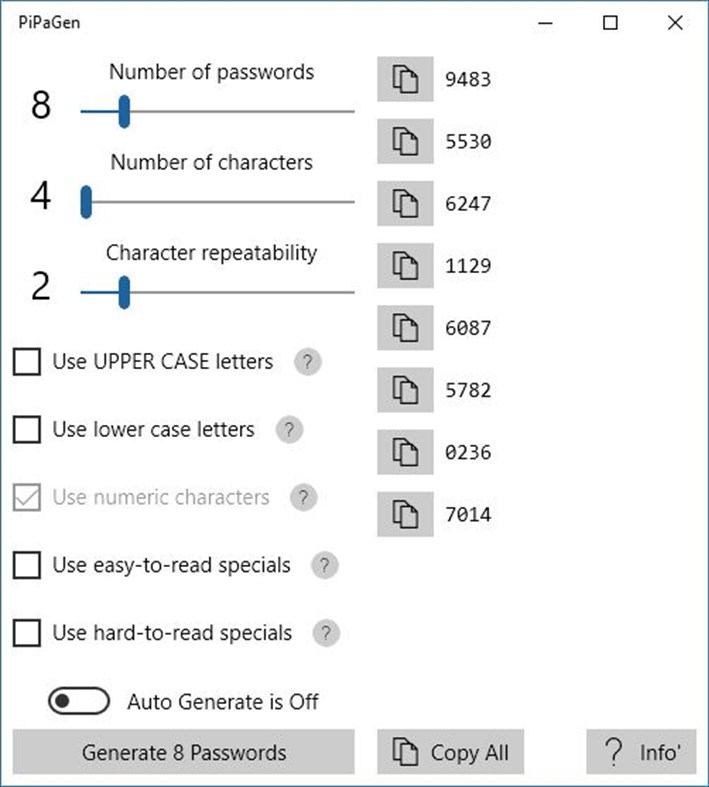Screen dimensions: 709x787
Task: Copy password 5782 with its copy icon
Action: (x=405, y=390)
